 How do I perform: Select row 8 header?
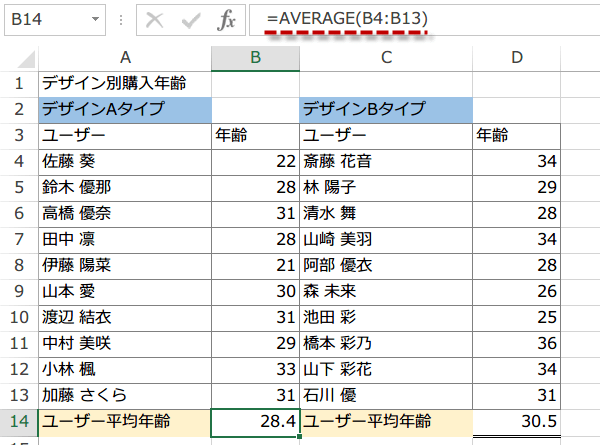[x=19, y=266]
